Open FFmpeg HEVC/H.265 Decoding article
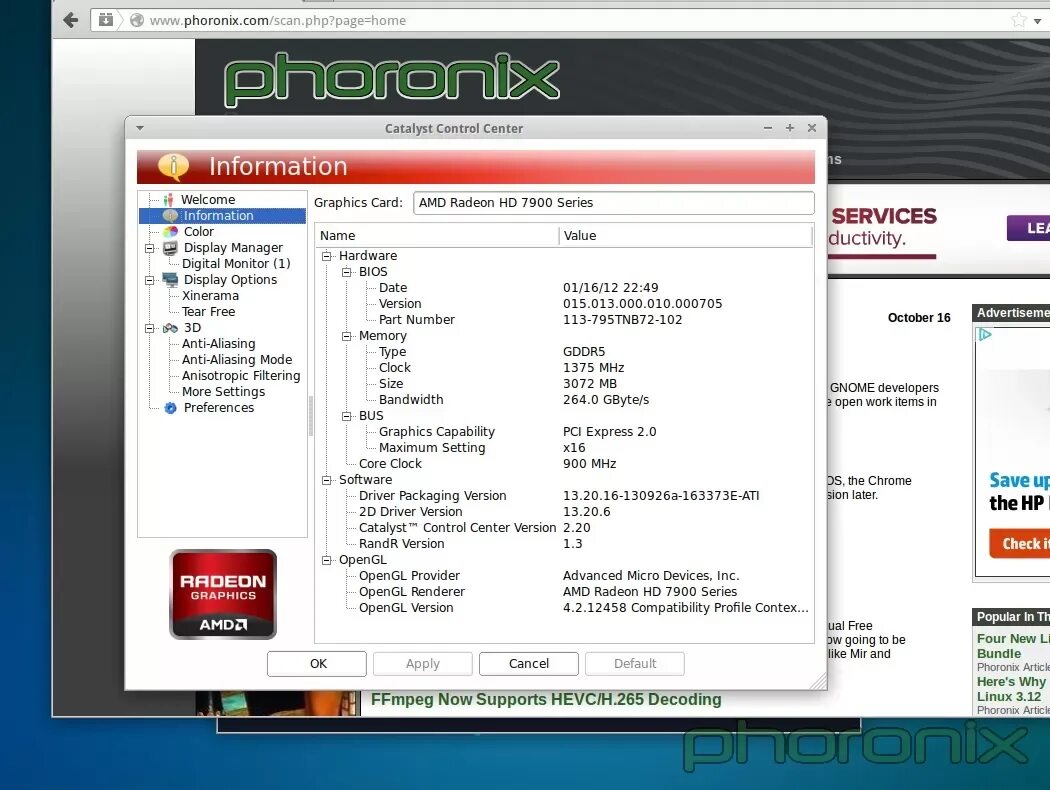 pos(546,700)
